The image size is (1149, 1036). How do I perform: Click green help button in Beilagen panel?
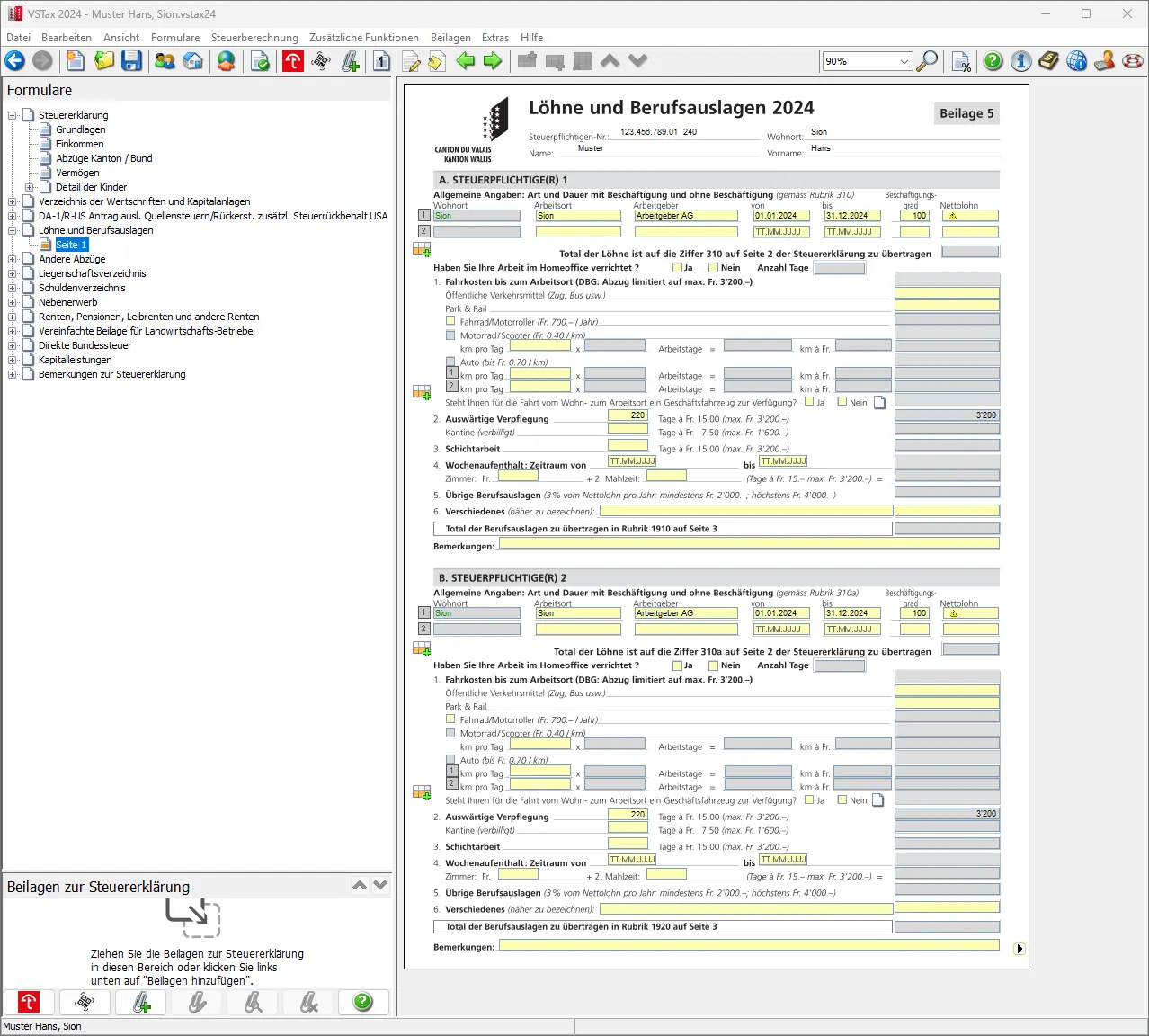coord(363,1002)
